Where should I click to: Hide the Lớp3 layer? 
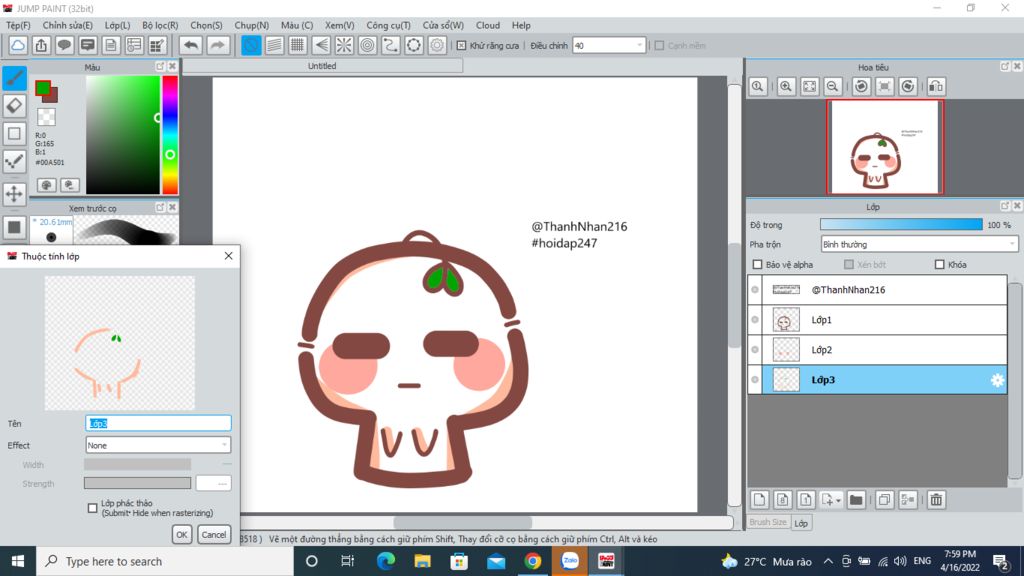[x=755, y=379]
